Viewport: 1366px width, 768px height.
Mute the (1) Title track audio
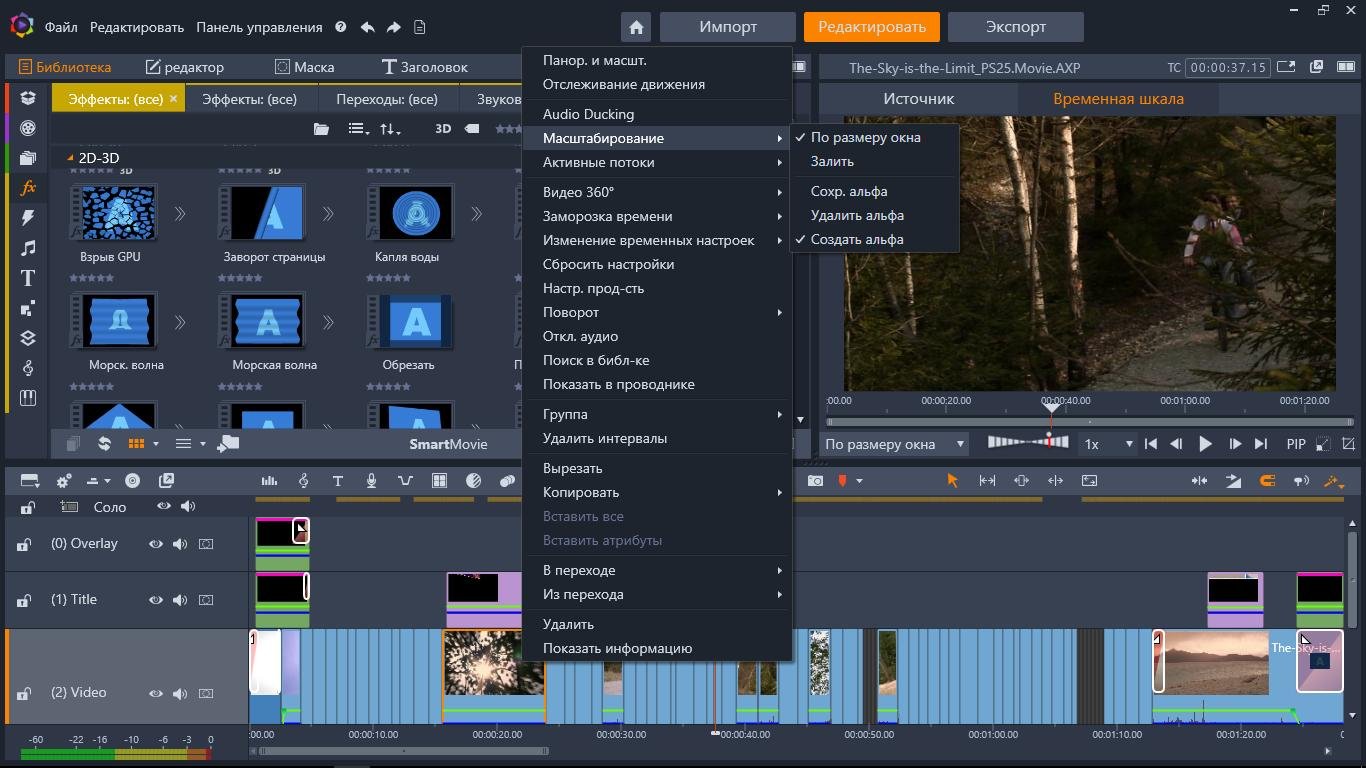pyautogui.click(x=180, y=600)
